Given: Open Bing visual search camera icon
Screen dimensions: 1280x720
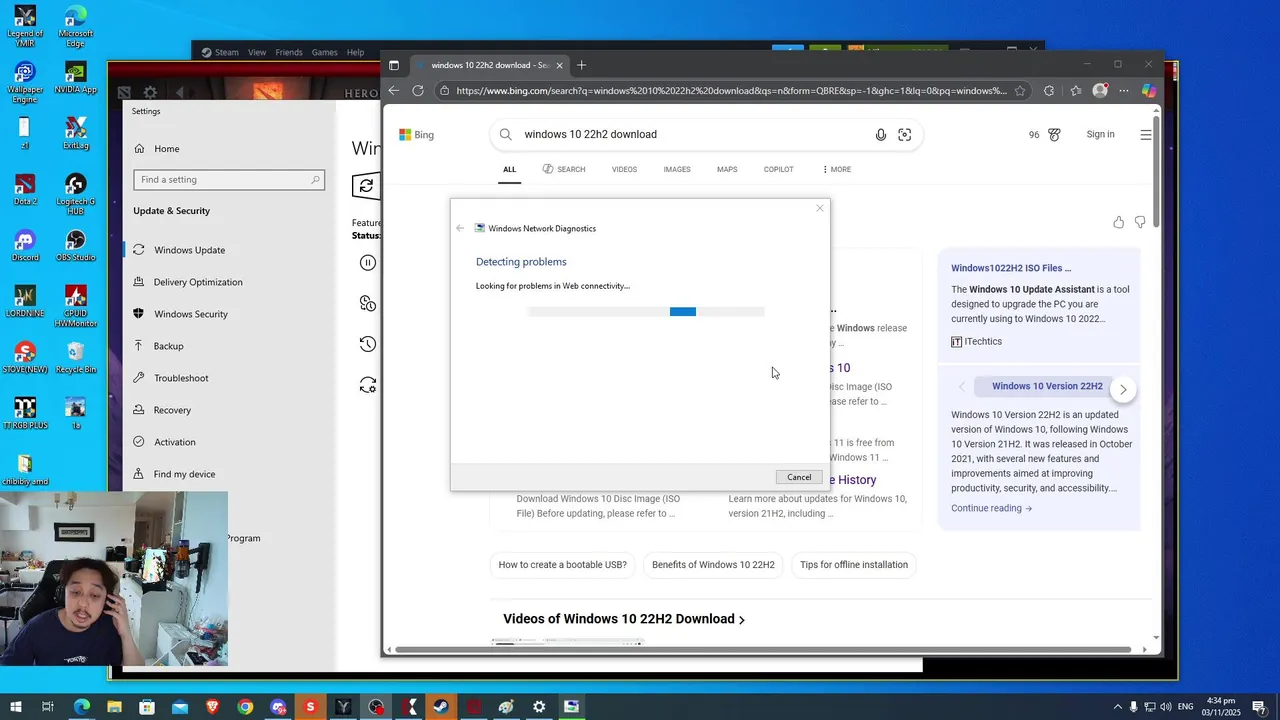Looking at the screenshot, I should tap(905, 135).
